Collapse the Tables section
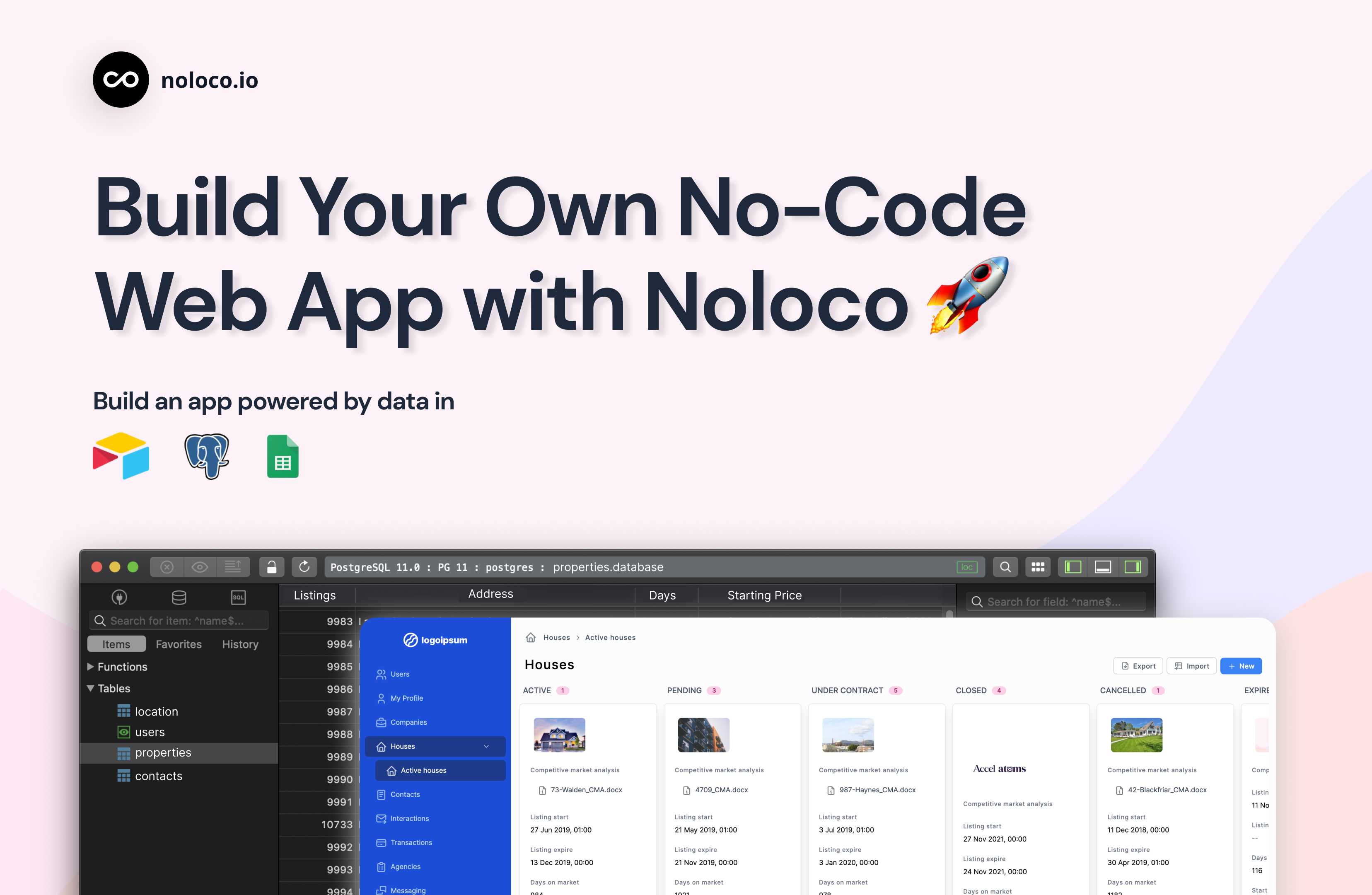The height and width of the screenshot is (895, 1372). tap(90, 688)
